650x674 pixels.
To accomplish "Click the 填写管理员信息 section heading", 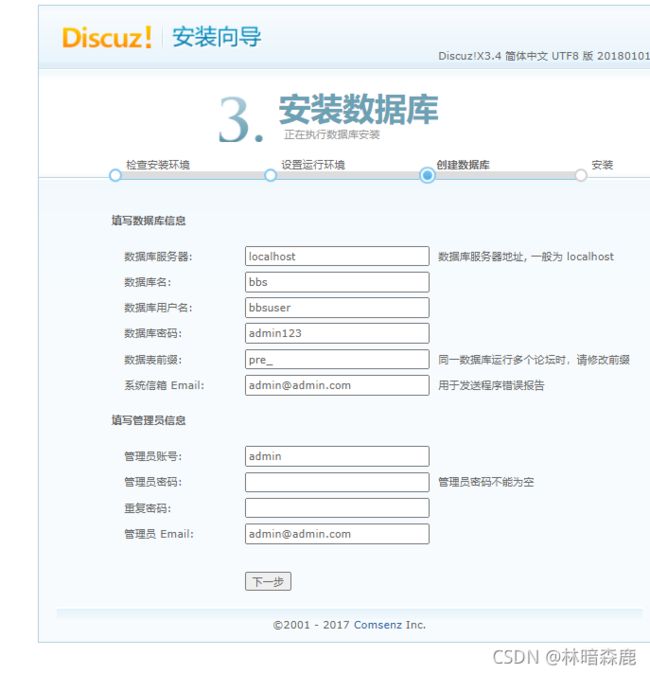I will tap(148, 420).
